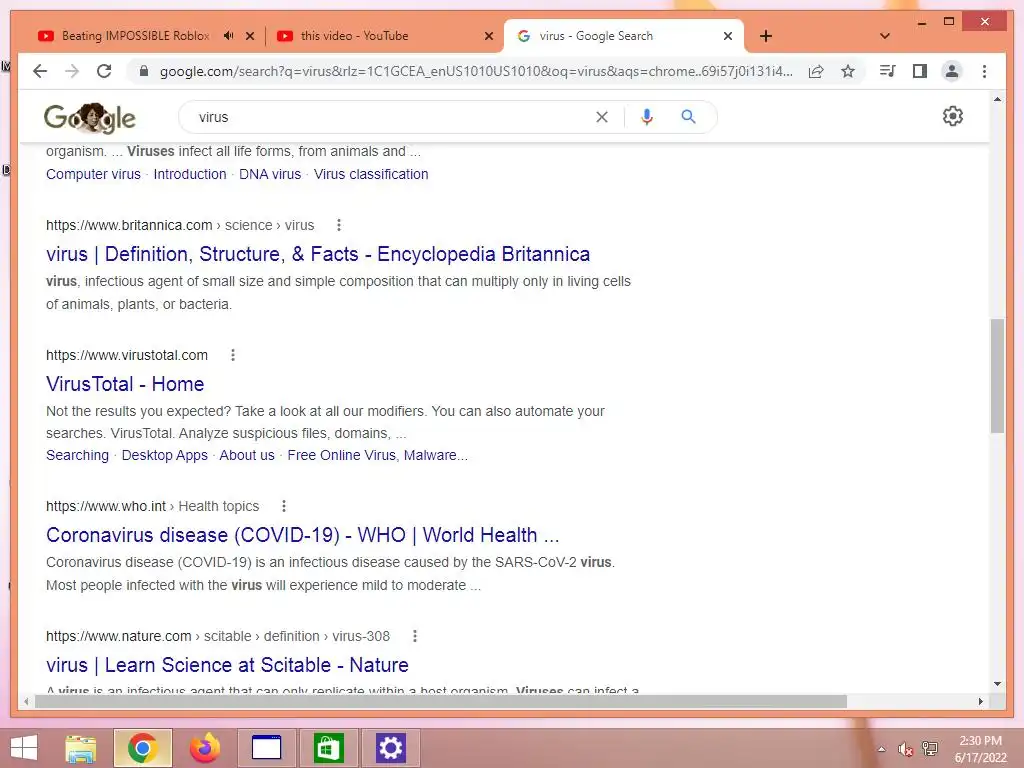Open the Virus classification sublink
This screenshot has width=1024, height=768.
pos(371,174)
